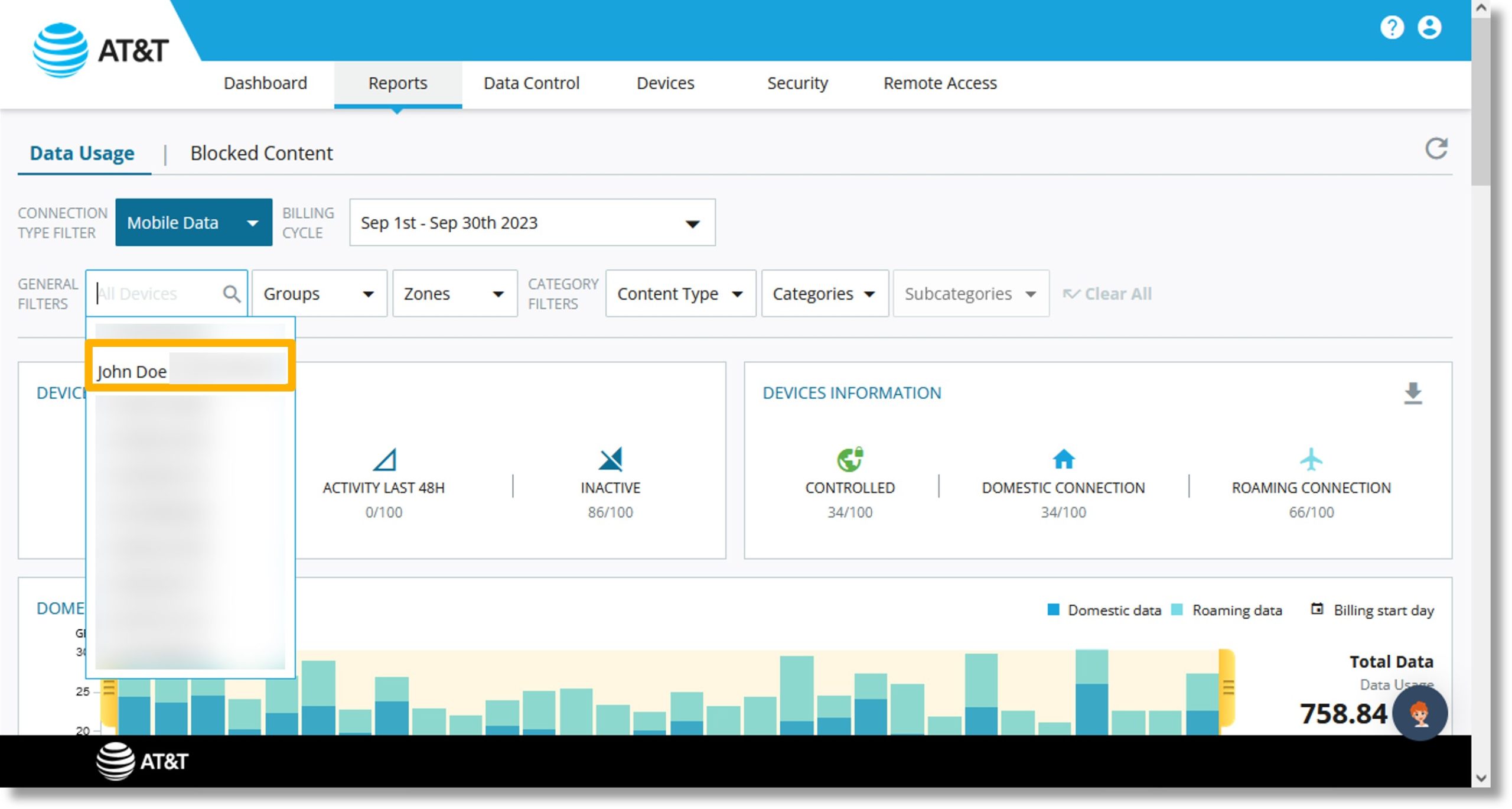Screen dimensions: 1512x809
Task: Click the Clear All filters link
Action: (x=1107, y=294)
